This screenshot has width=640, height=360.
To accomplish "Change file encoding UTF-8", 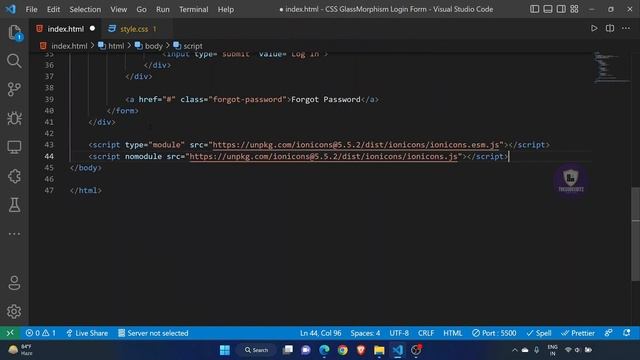I will click(399, 333).
